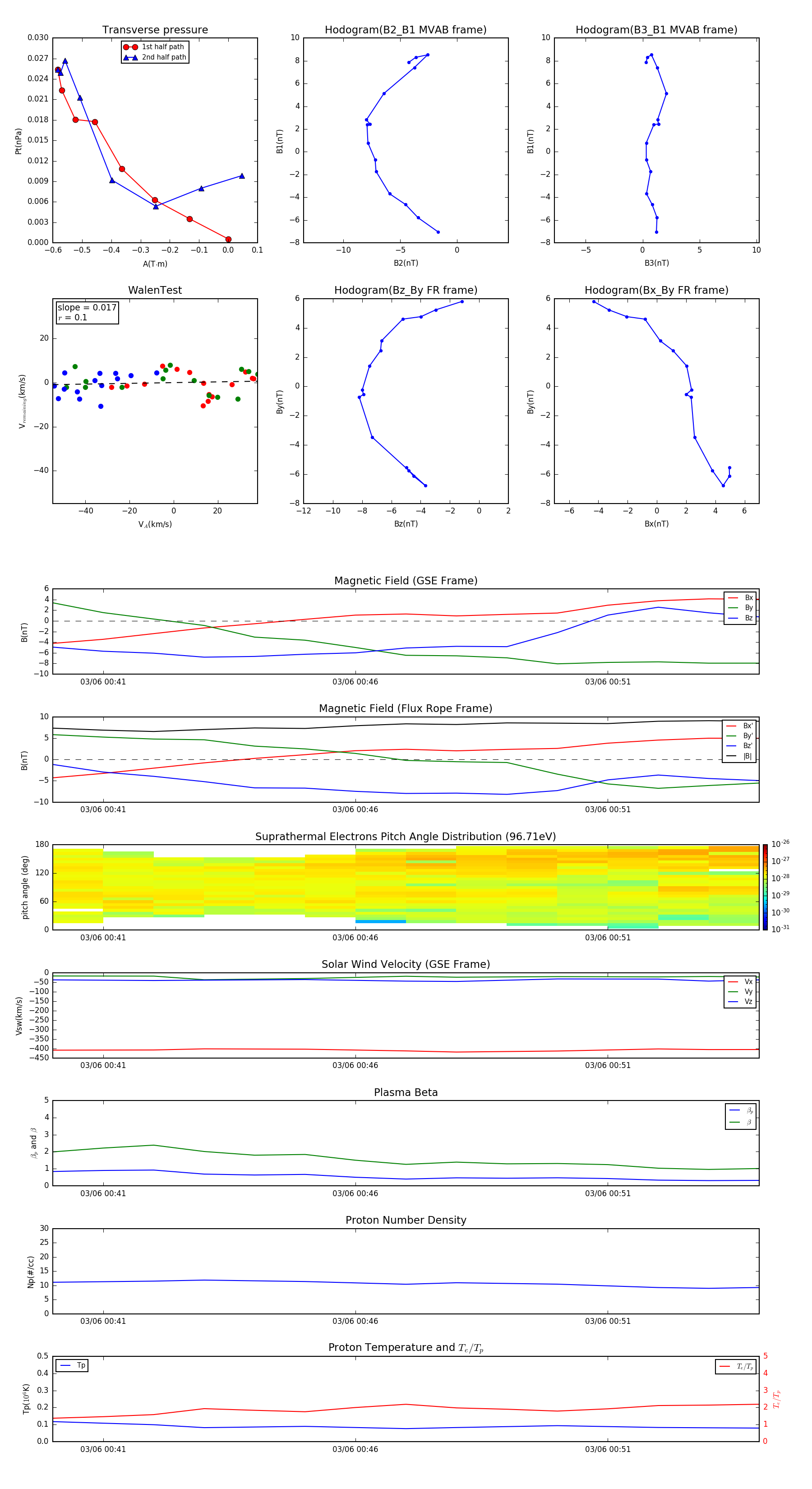This screenshot has height=1489, width=812.
Task: Click the 'WalenTest' plot title
Action: coord(155,290)
